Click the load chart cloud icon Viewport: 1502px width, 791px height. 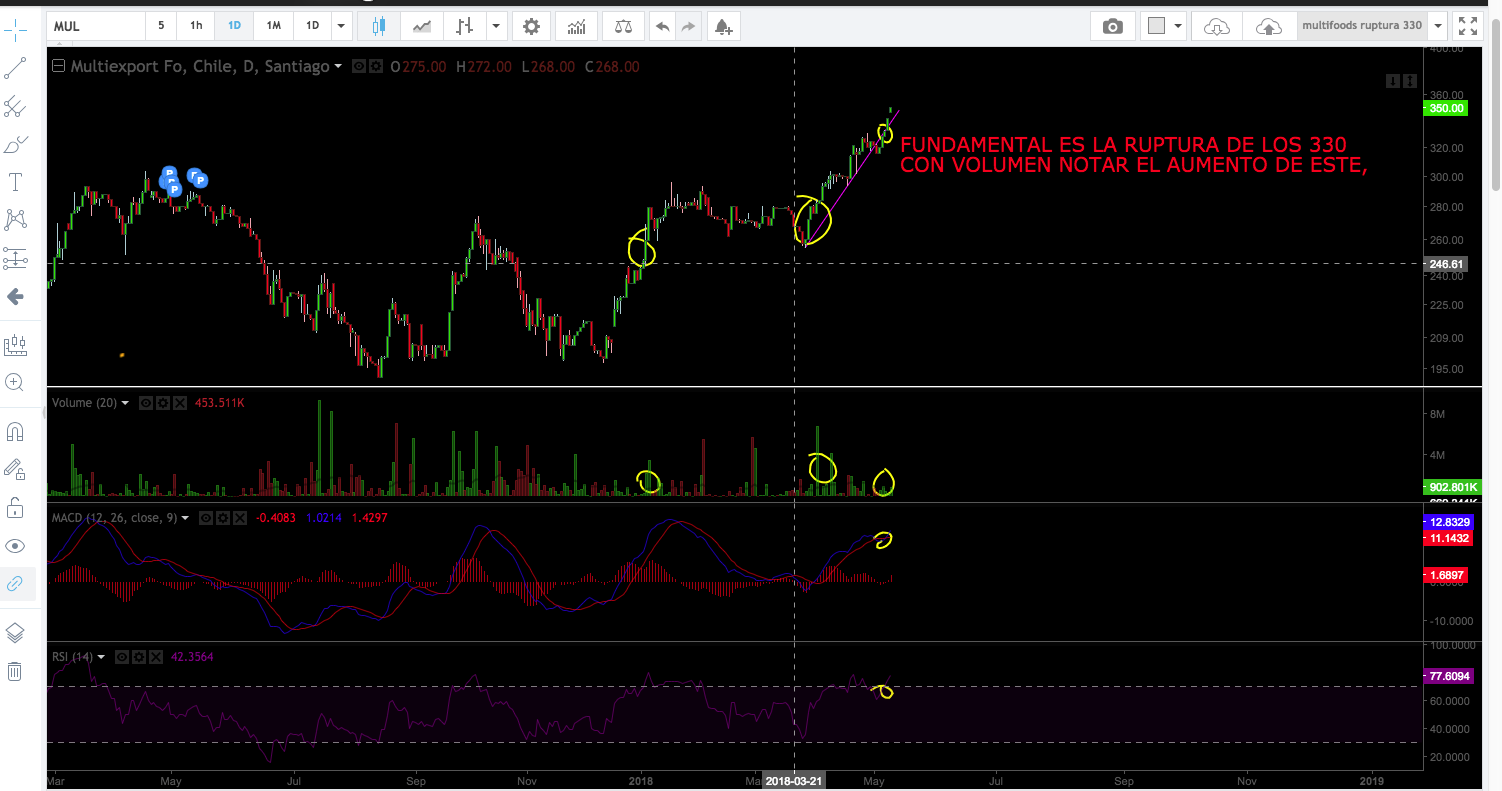(1217, 26)
